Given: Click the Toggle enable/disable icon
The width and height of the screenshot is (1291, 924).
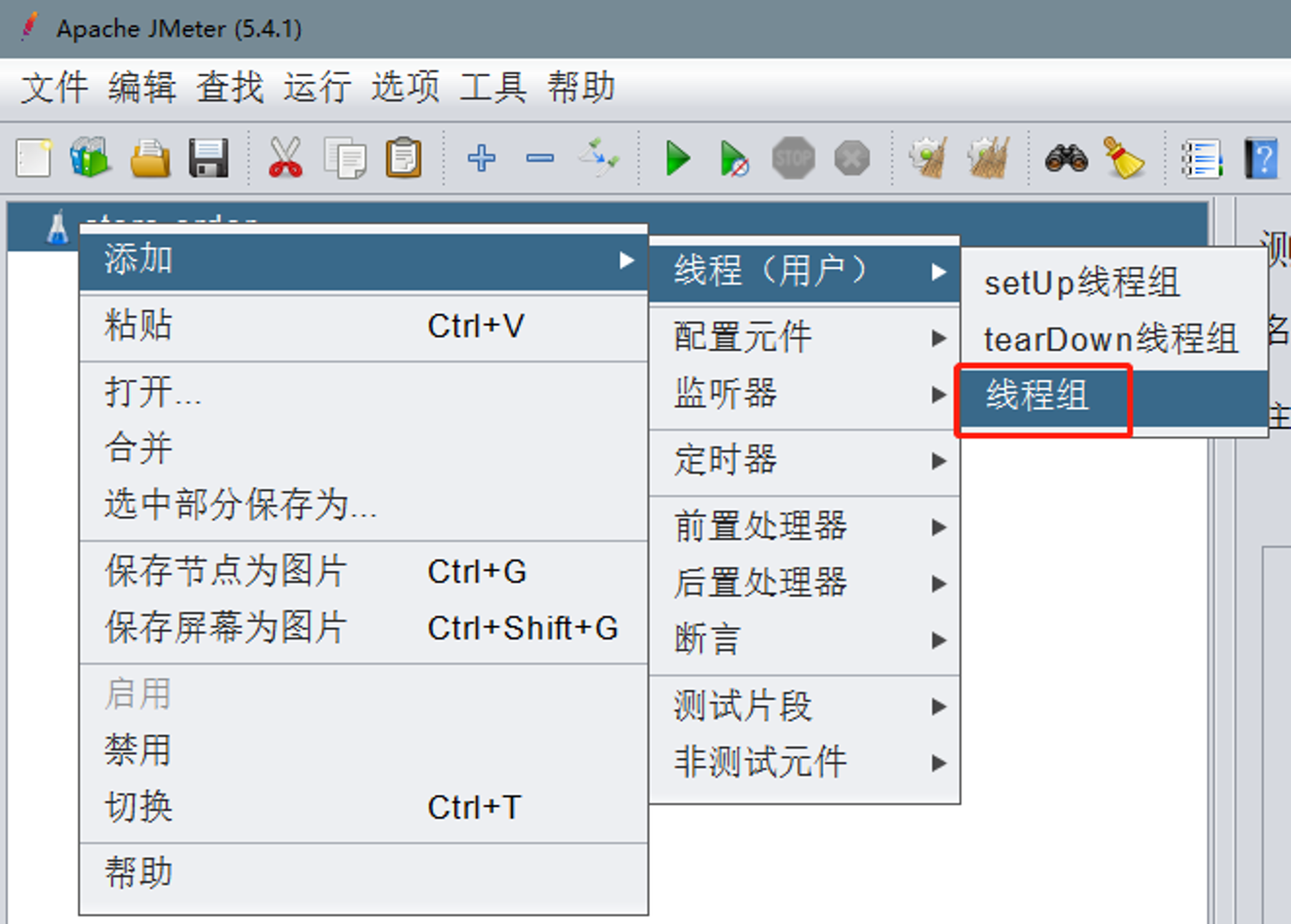Looking at the screenshot, I should (x=599, y=157).
